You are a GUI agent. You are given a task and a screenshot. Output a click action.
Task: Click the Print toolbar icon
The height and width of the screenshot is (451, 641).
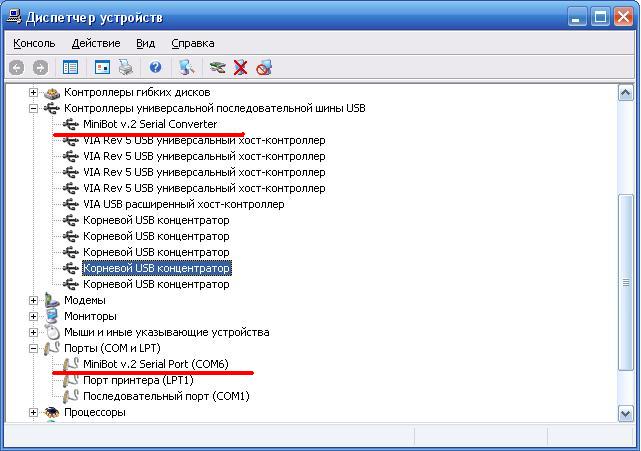pyautogui.click(x=126, y=67)
